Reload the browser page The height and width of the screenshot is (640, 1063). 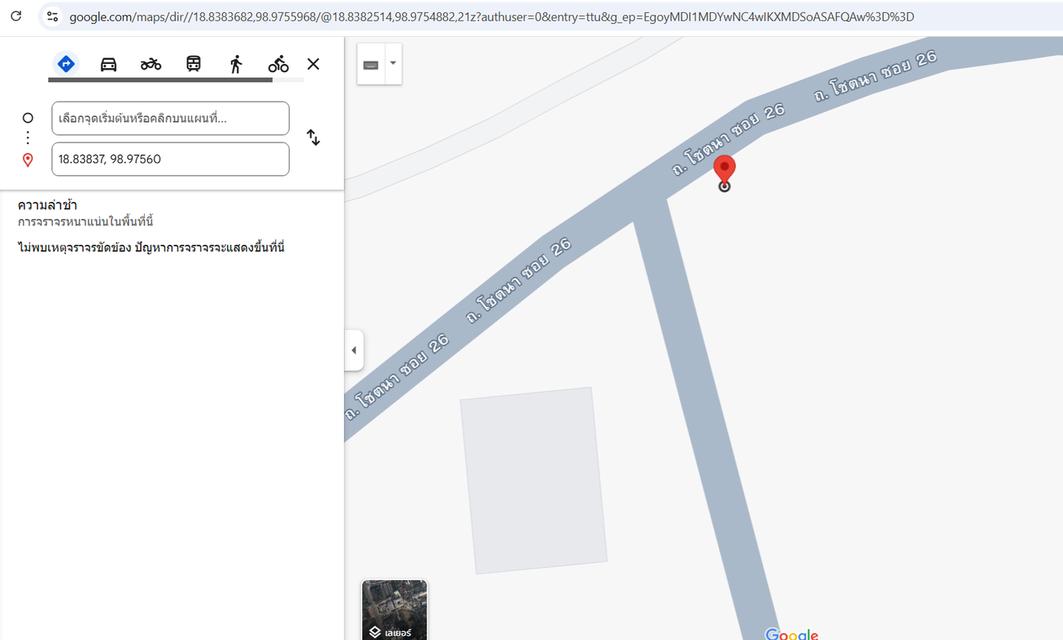click(16, 16)
